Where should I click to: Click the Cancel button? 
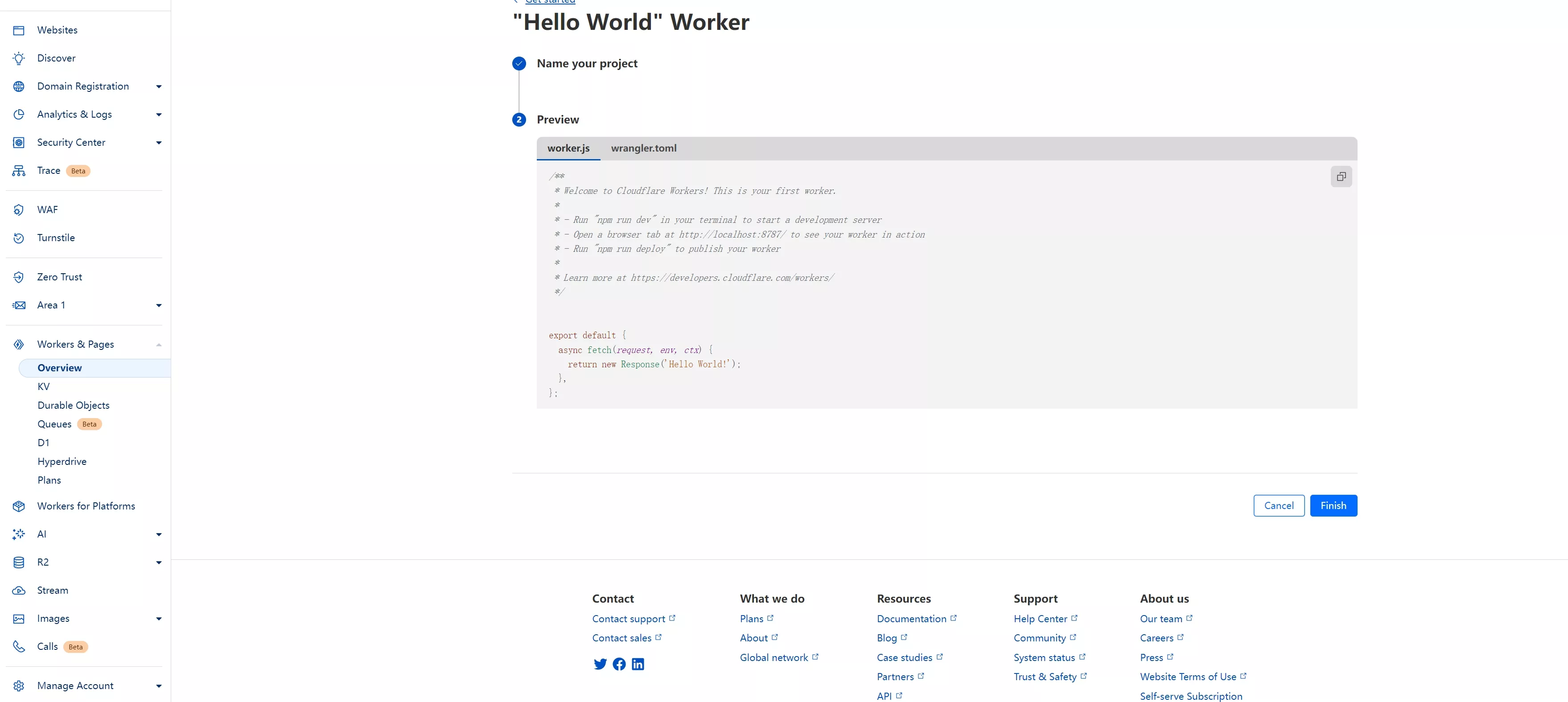tap(1278, 505)
